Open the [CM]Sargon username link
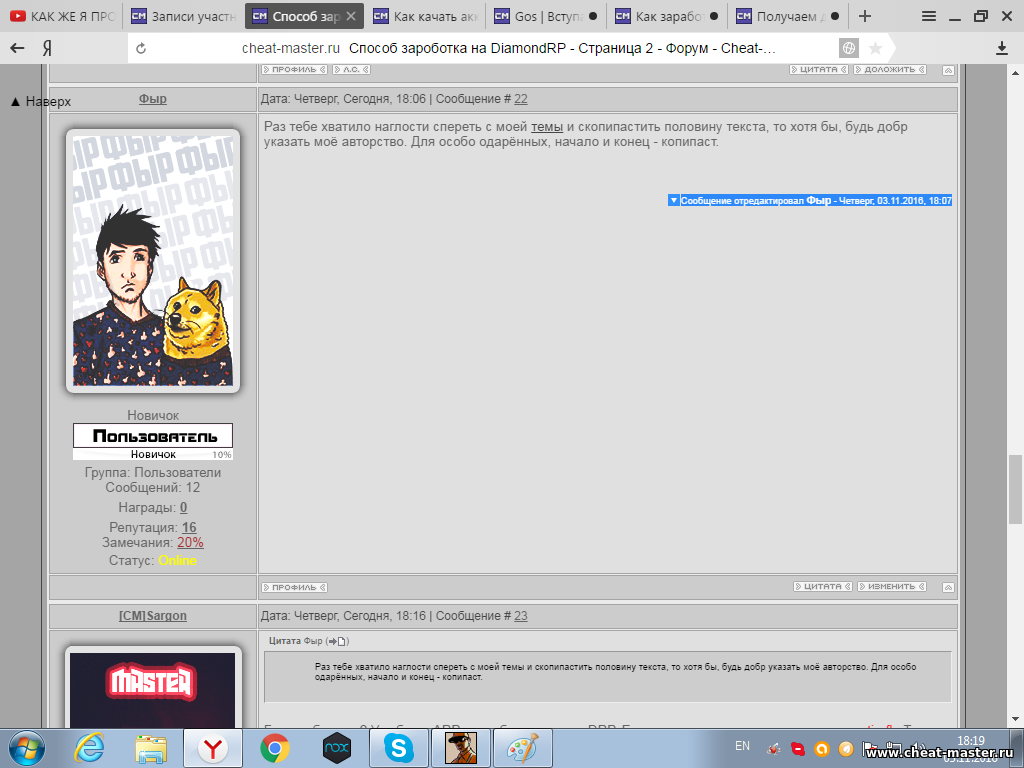Screen dimensions: 1024x768 coord(152,616)
